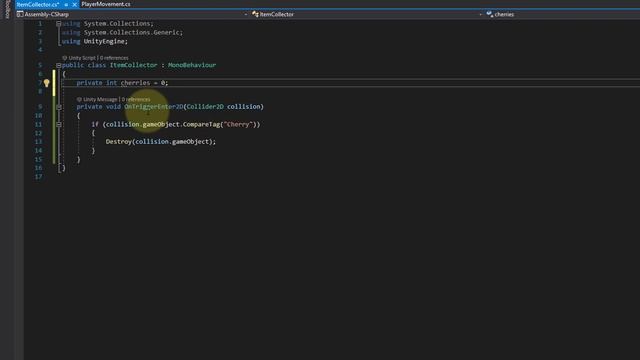Screen dimensions: 640x360
Task: Collapse the OnTriggerEnter2D method block
Action: [59, 107]
